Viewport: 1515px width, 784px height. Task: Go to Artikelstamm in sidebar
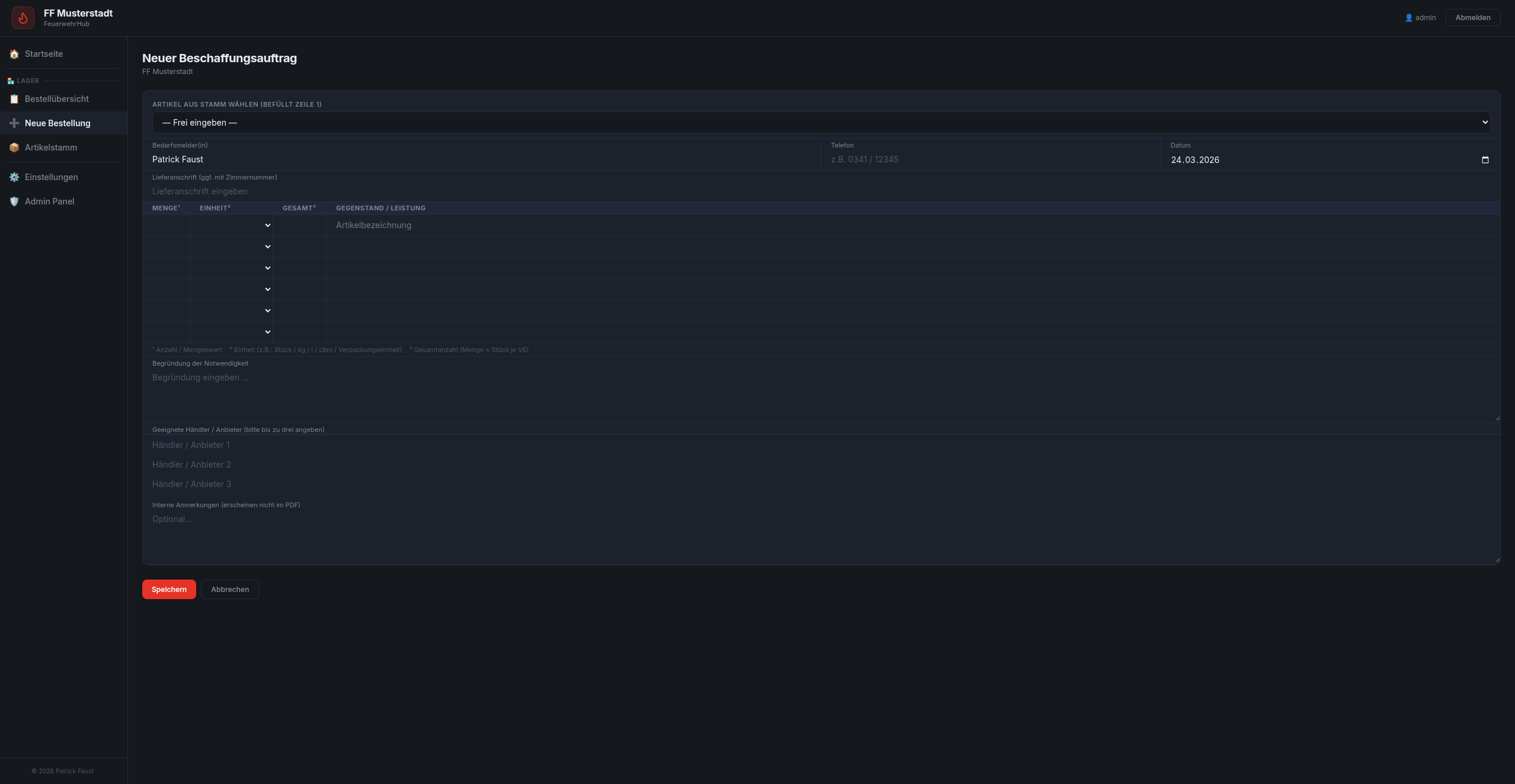tap(51, 148)
